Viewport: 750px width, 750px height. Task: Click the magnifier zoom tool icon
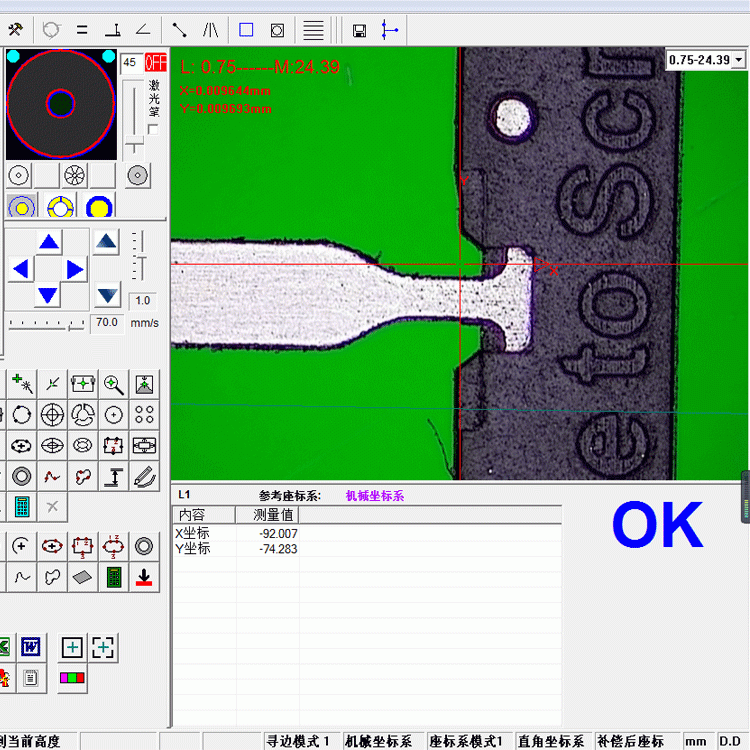114,384
